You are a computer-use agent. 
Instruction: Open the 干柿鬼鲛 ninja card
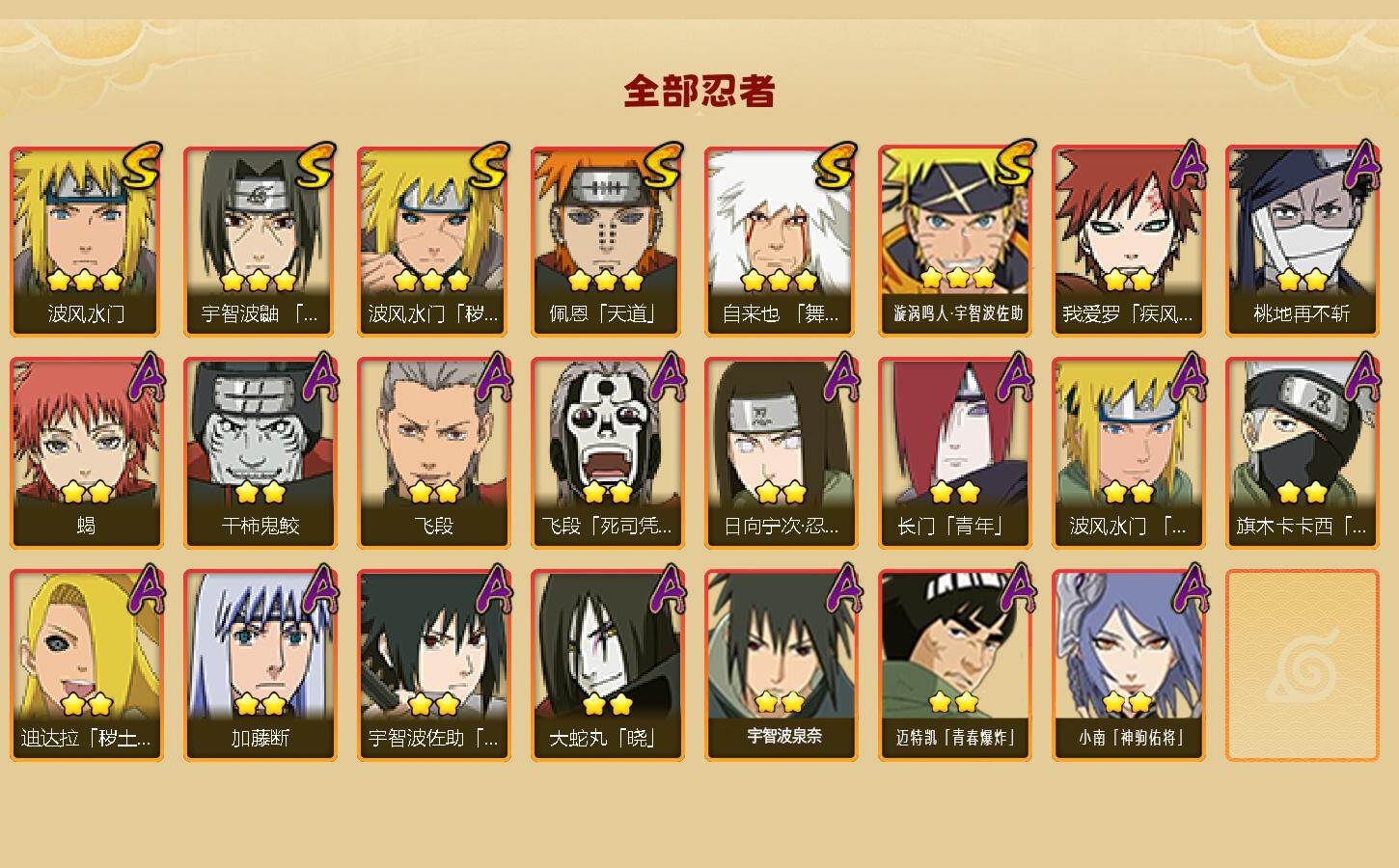(260, 453)
